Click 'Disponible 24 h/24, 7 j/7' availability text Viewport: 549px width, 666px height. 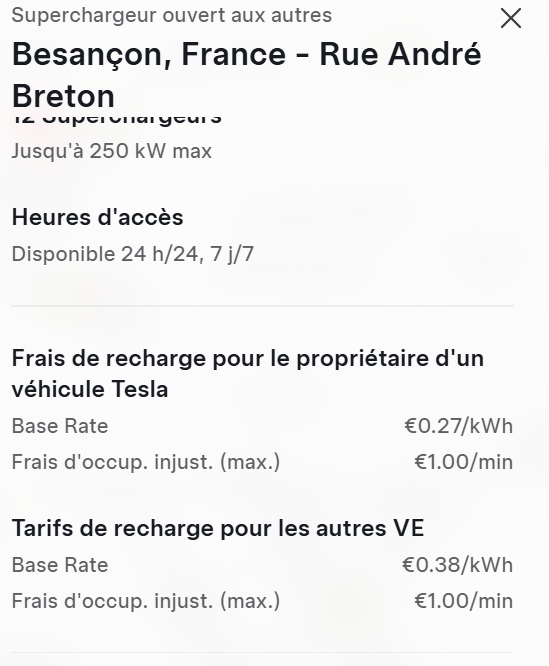tap(132, 254)
